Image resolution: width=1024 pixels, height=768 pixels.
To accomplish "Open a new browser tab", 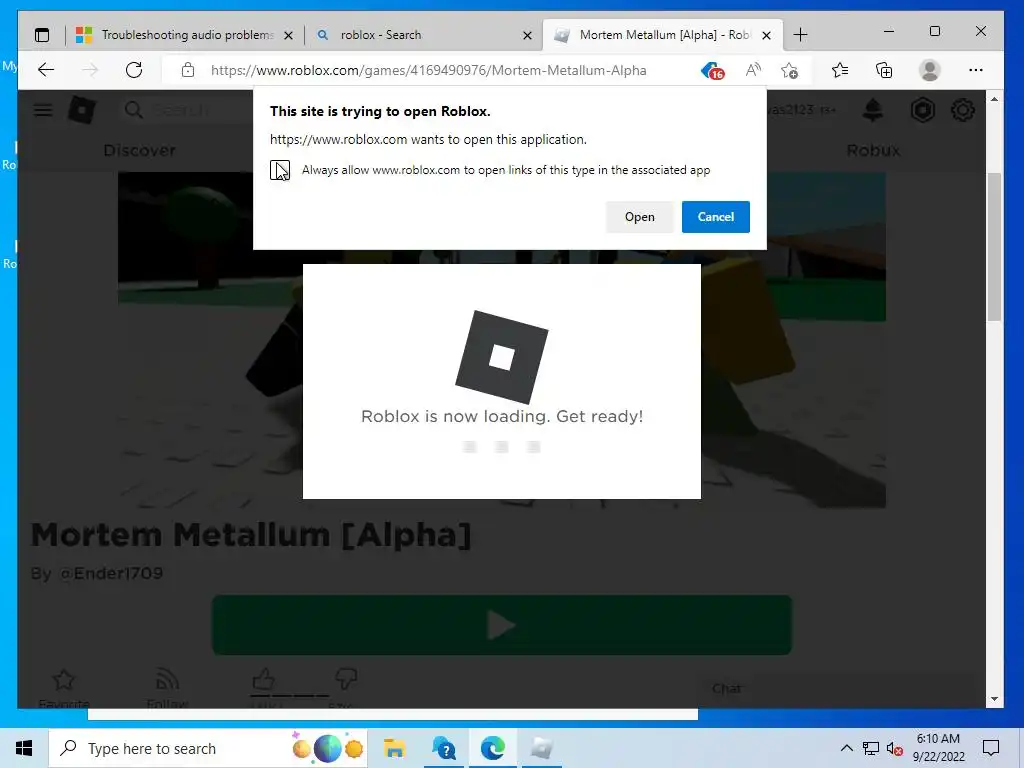I will tap(801, 35).
